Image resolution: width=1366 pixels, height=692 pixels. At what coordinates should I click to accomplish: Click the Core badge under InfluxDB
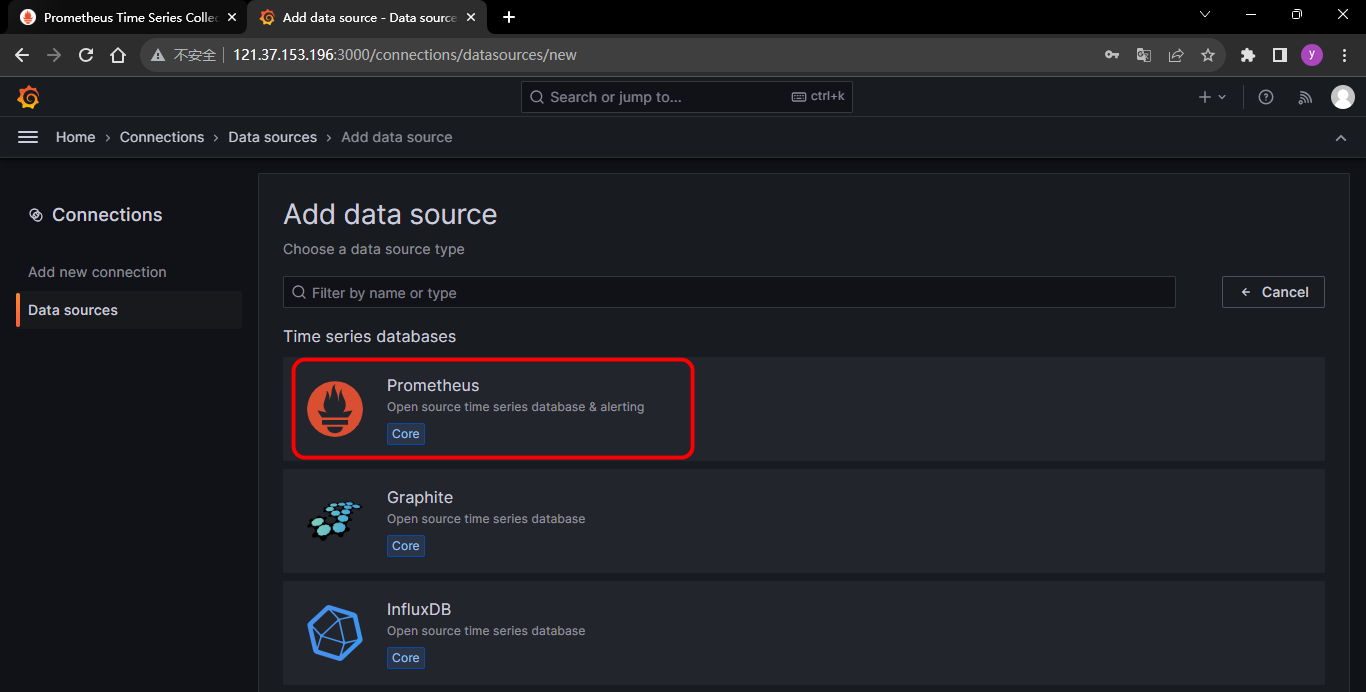tap(406, 658)
